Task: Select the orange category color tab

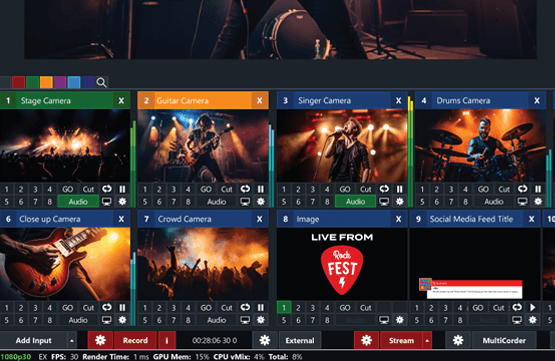Action: coord(46,82)
